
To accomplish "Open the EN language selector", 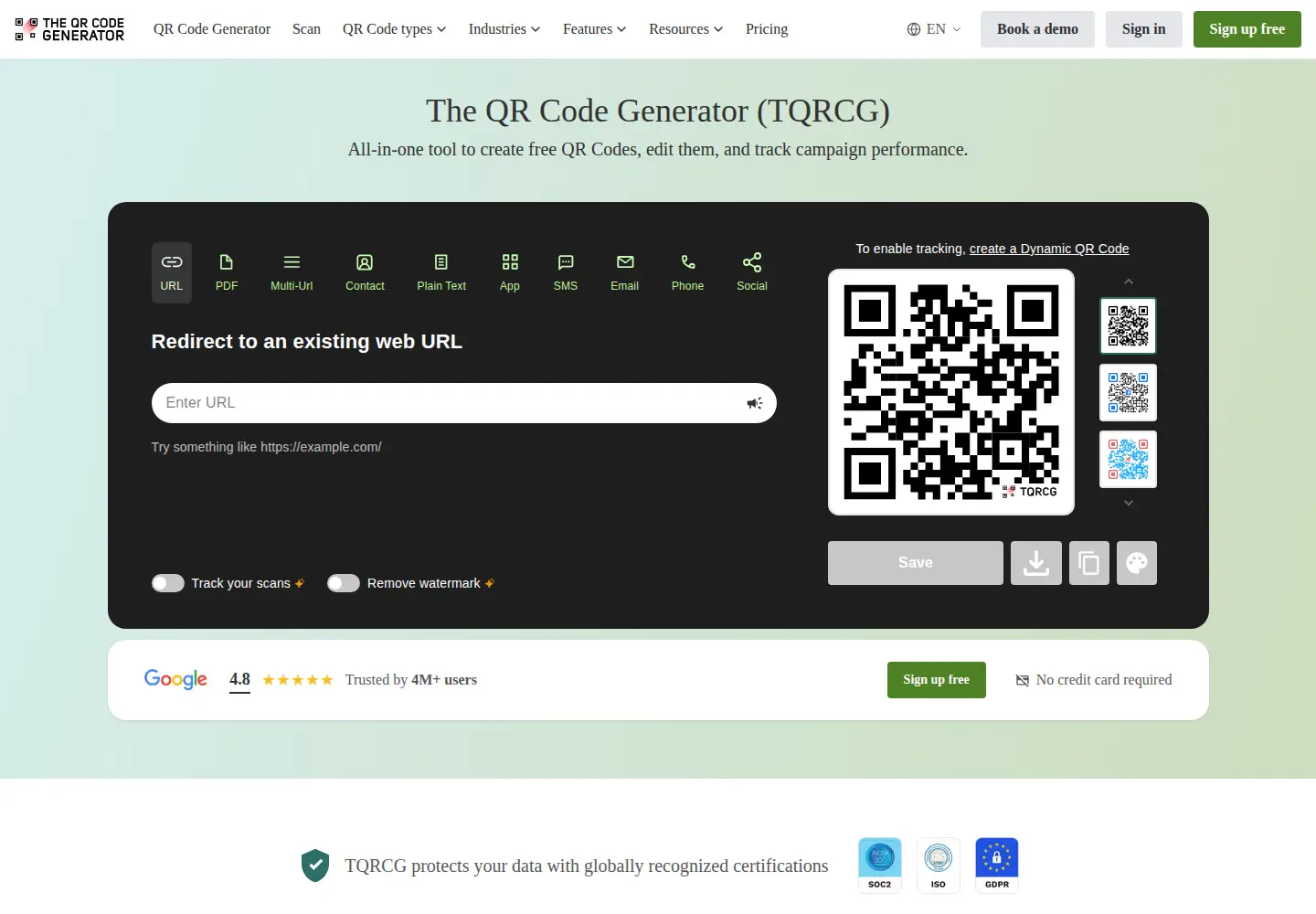I will coord(934,29).
